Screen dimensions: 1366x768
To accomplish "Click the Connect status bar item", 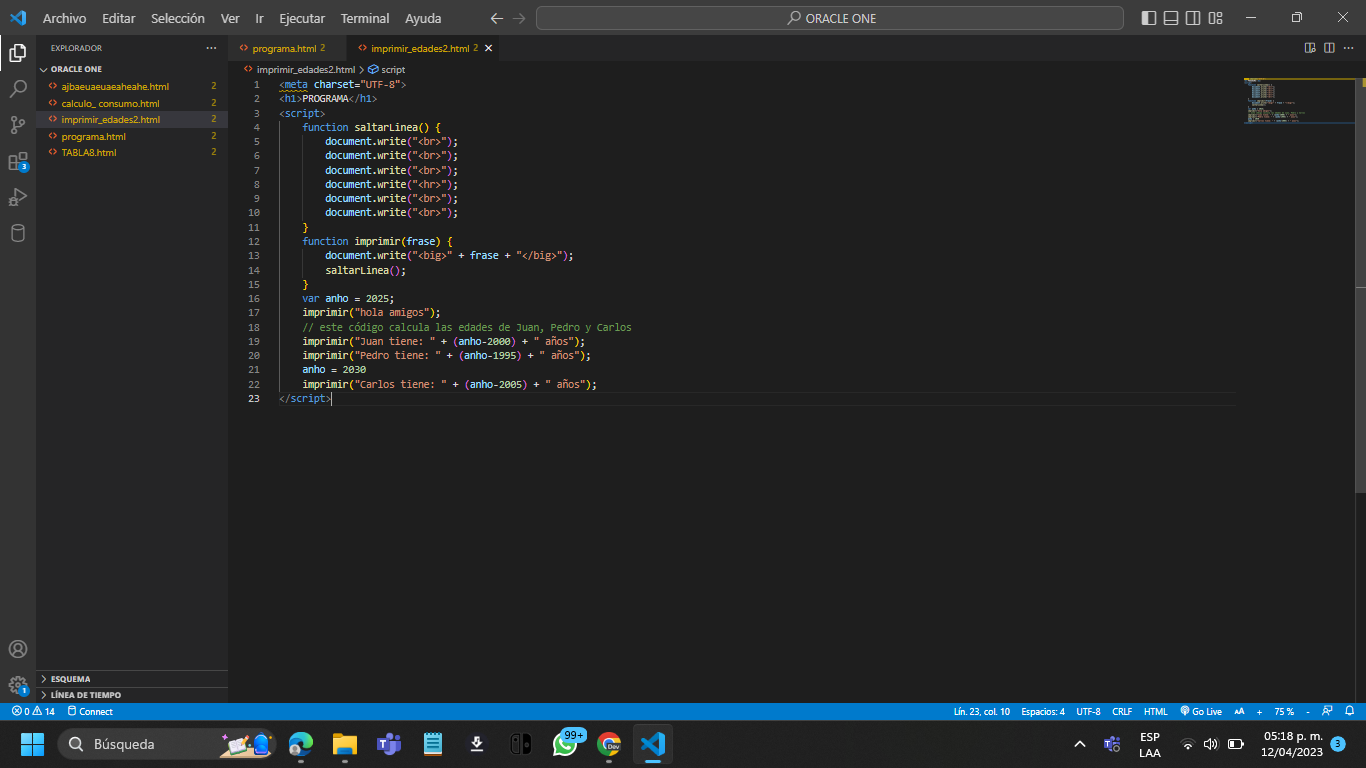I will [x=90, y=712].
